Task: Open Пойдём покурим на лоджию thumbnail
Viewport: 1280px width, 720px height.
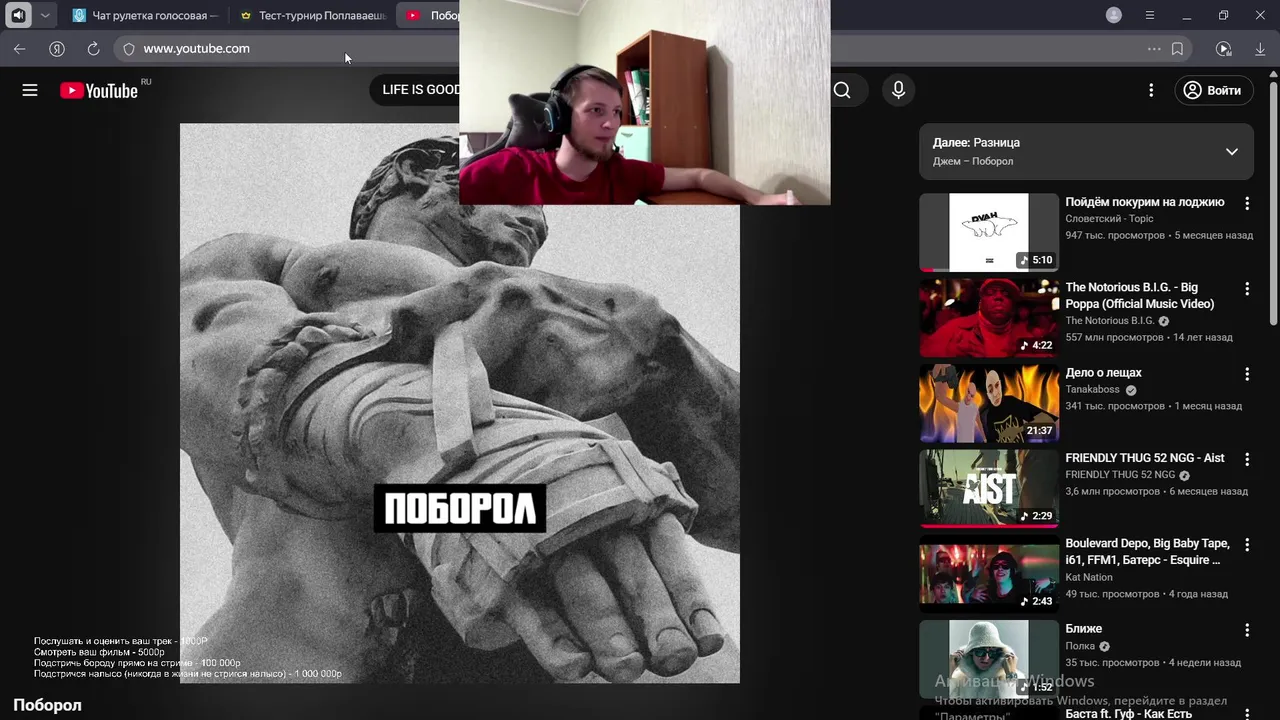Action: coord(989,232)
